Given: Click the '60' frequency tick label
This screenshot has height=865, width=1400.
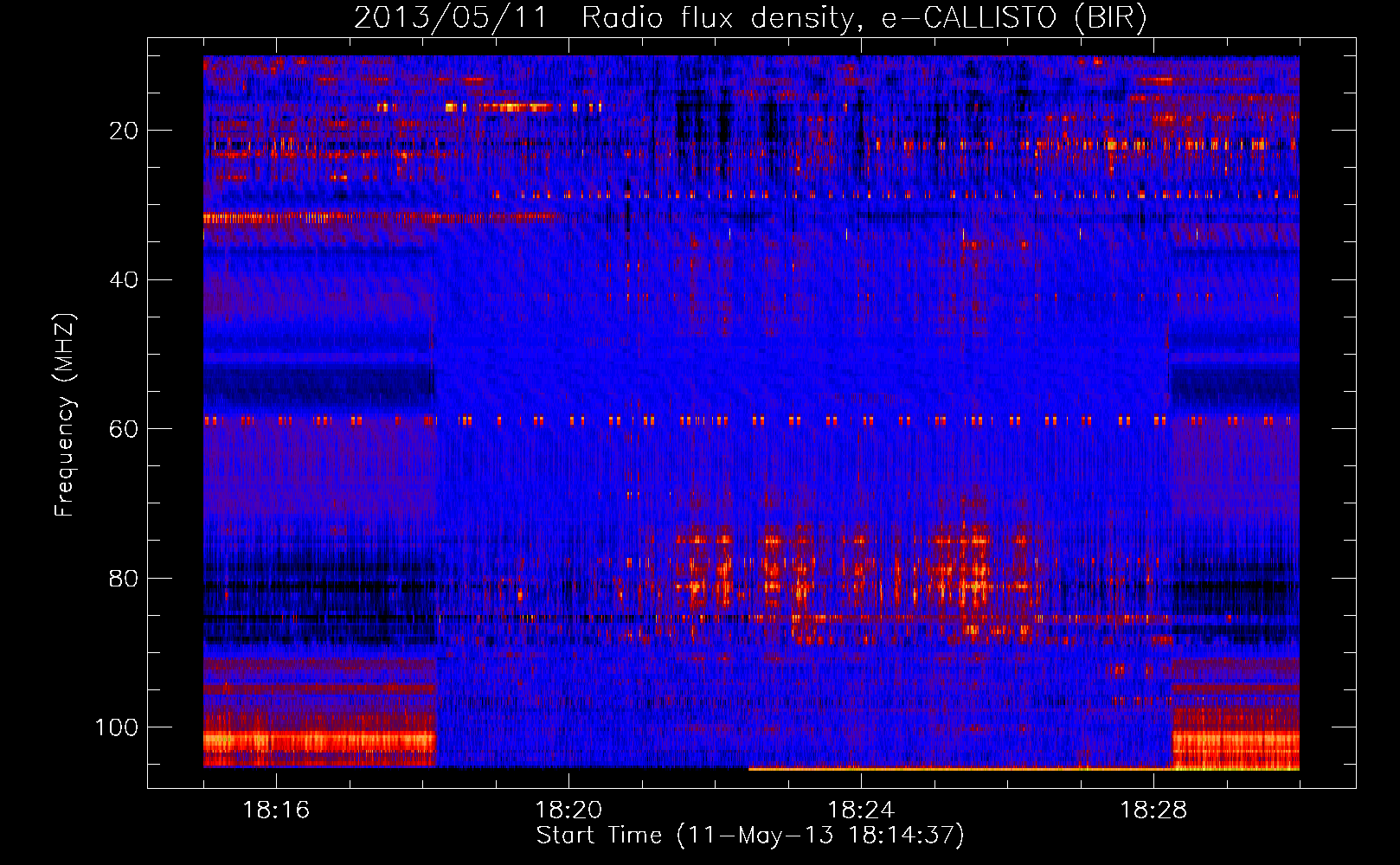Looking at the screenshot, I should point(124,429).
